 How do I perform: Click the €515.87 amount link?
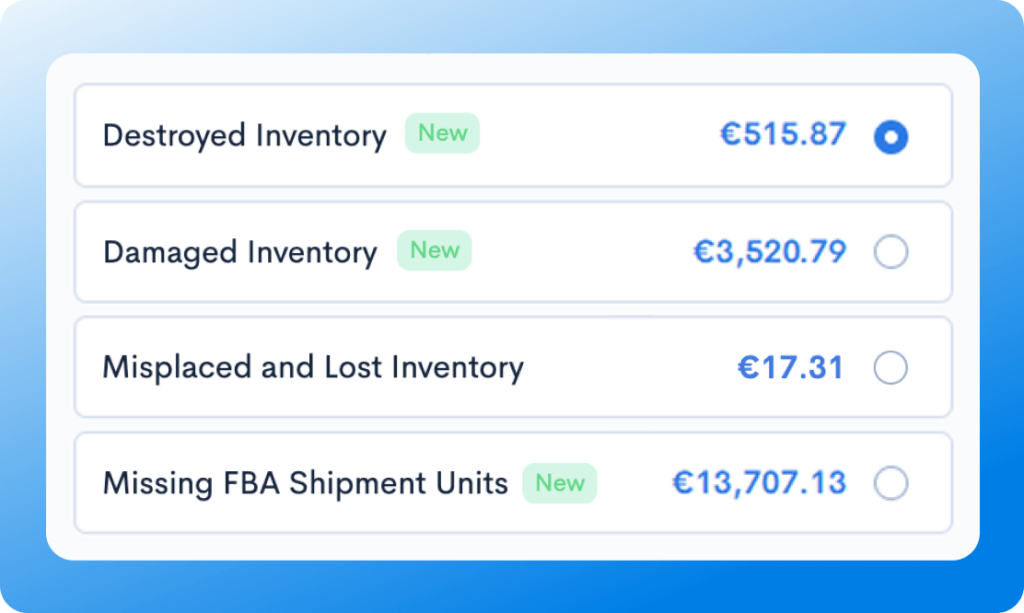click(x=783, y=134)
